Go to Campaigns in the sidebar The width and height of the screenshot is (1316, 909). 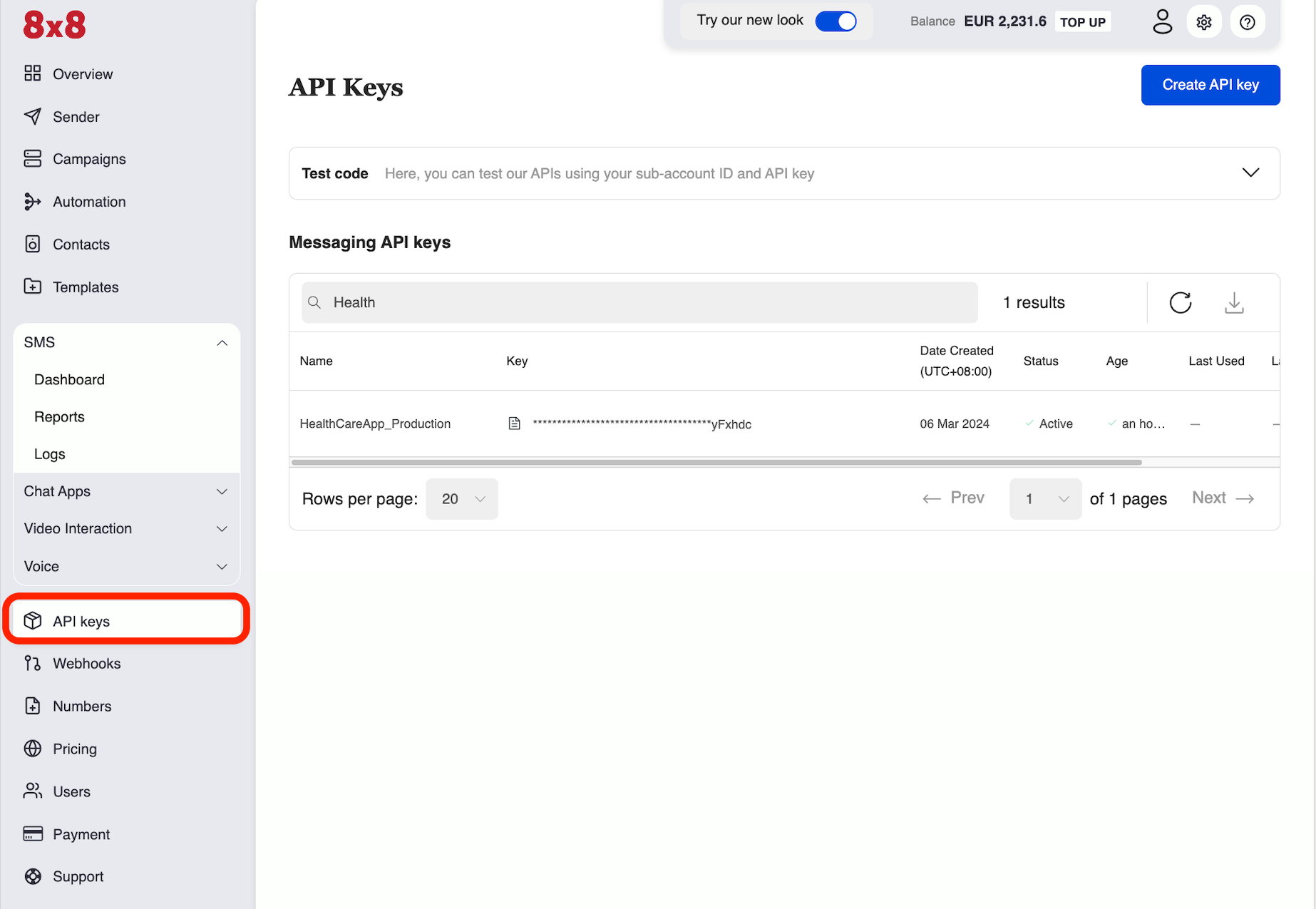point(89,159)
